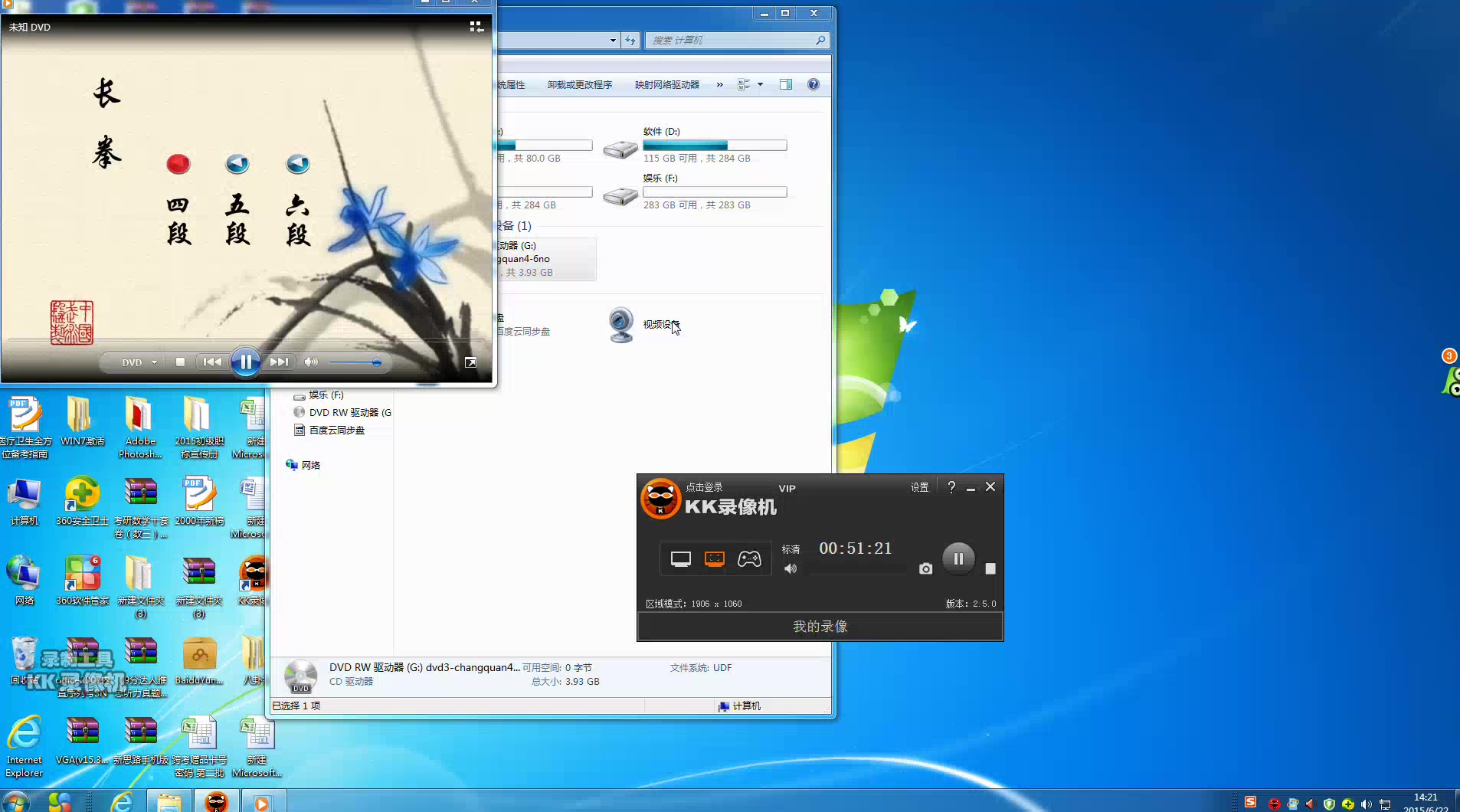Open Internet Explorer desktop shortcut
The width and height of the screenshot is (1460, 812).
25,745
